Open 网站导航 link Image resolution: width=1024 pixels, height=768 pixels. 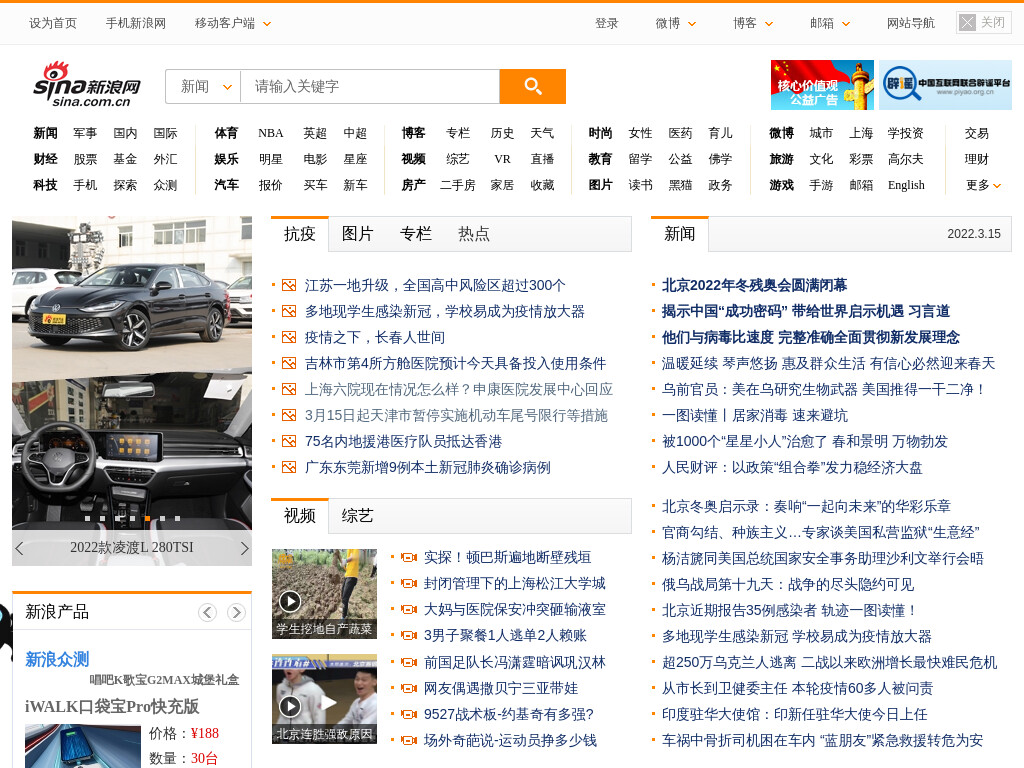(910, 24)
